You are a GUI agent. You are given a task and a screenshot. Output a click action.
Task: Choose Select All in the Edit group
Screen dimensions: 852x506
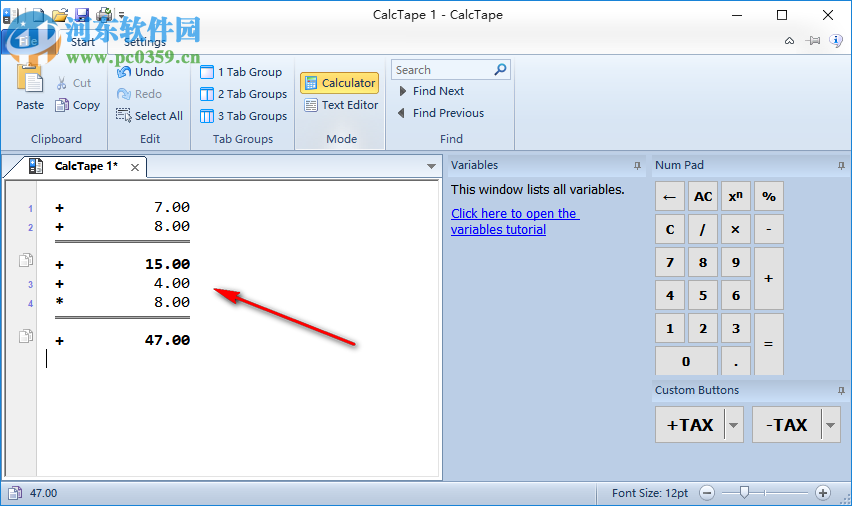click(149, 116)
